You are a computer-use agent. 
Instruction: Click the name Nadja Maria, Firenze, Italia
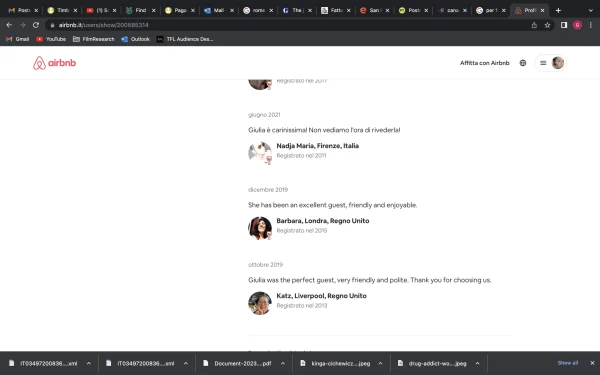318,146
